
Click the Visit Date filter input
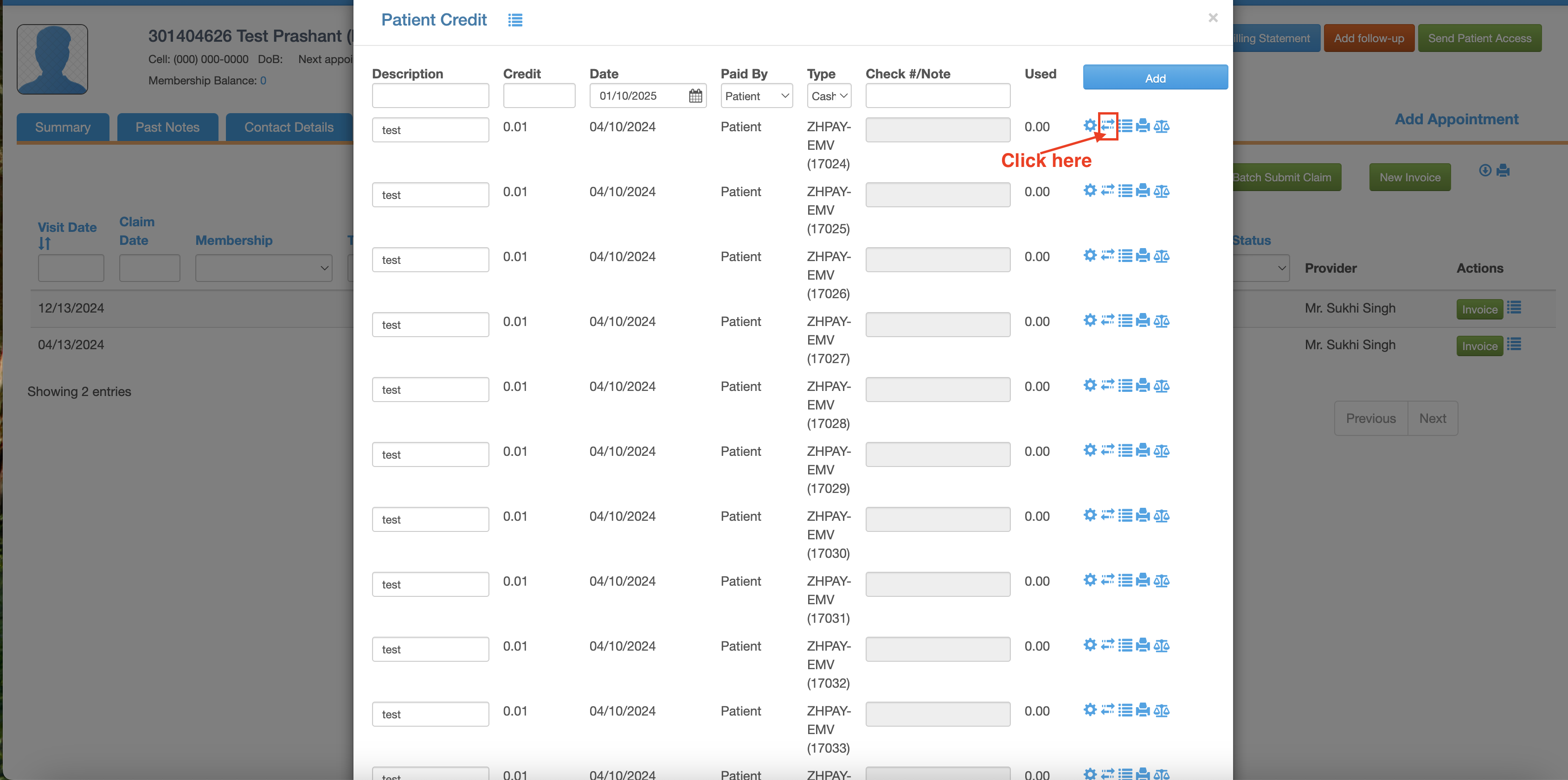tap(71, 268)
